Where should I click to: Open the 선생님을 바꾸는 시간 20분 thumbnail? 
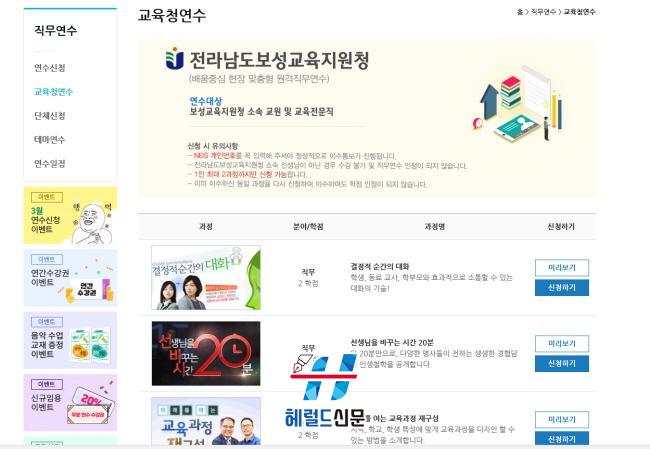click(206, 353)
